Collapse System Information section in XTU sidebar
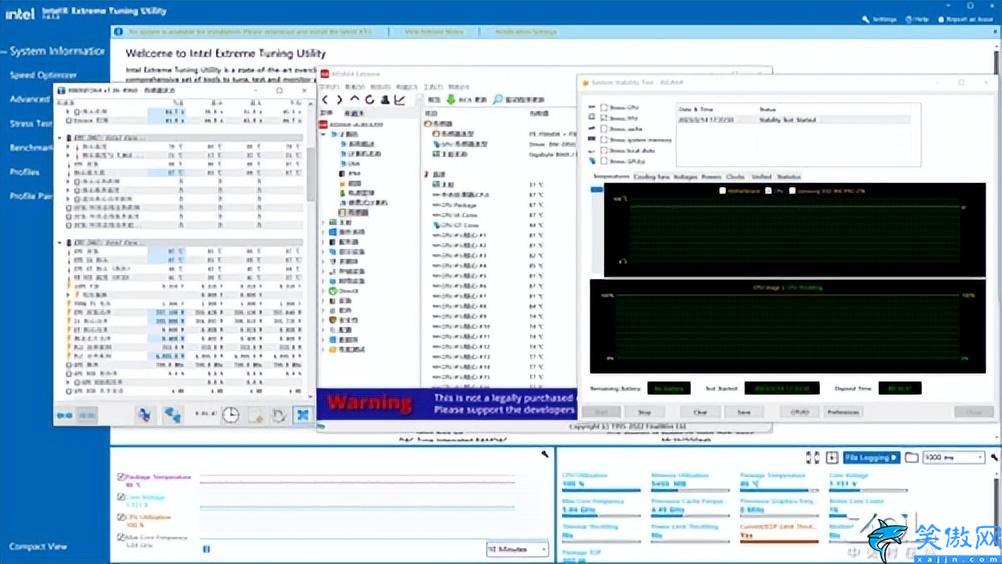Screen dimensions: 1002x564 pos(4,51)
